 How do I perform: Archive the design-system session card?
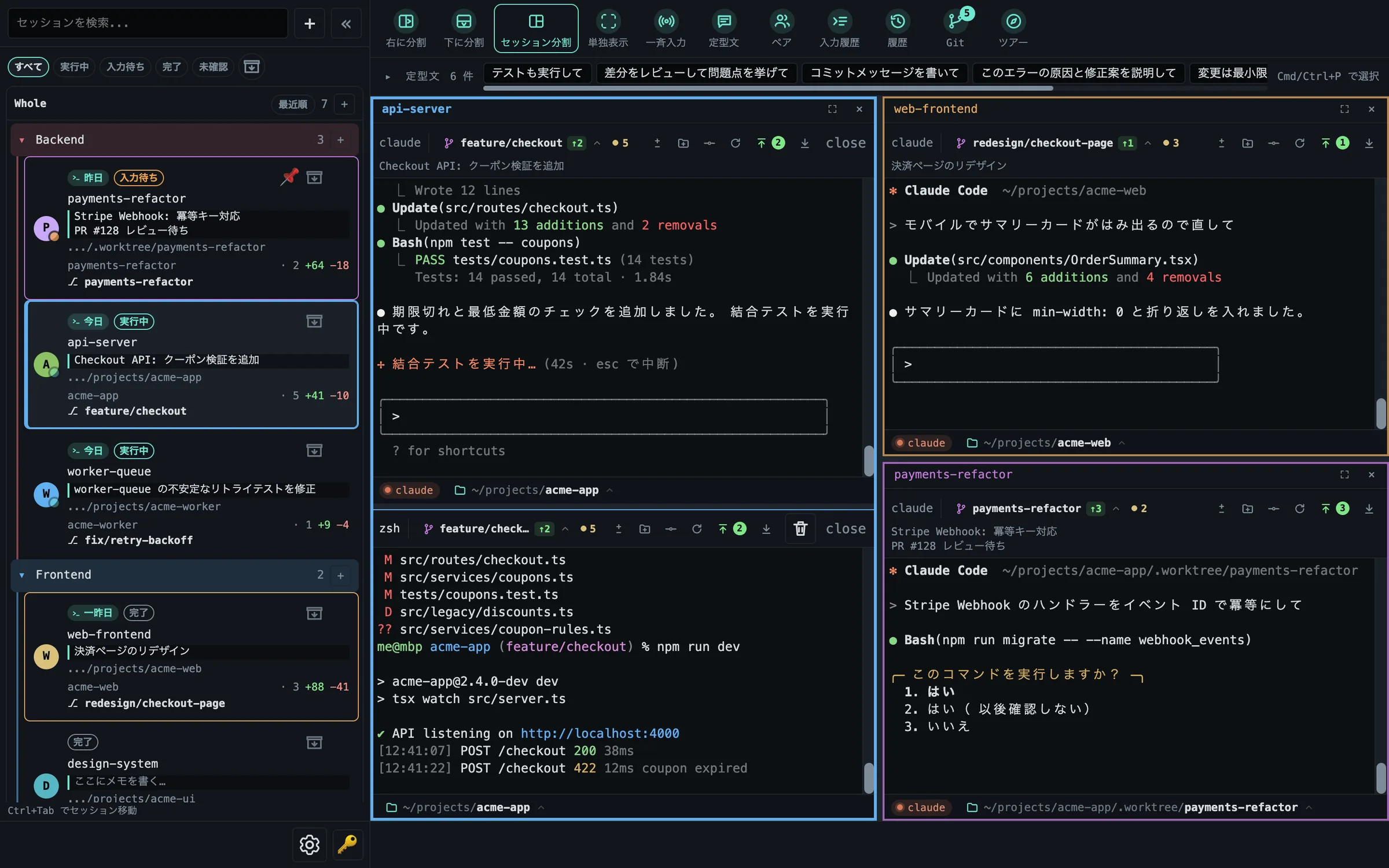pyautogui.click(x=314, y=742)
